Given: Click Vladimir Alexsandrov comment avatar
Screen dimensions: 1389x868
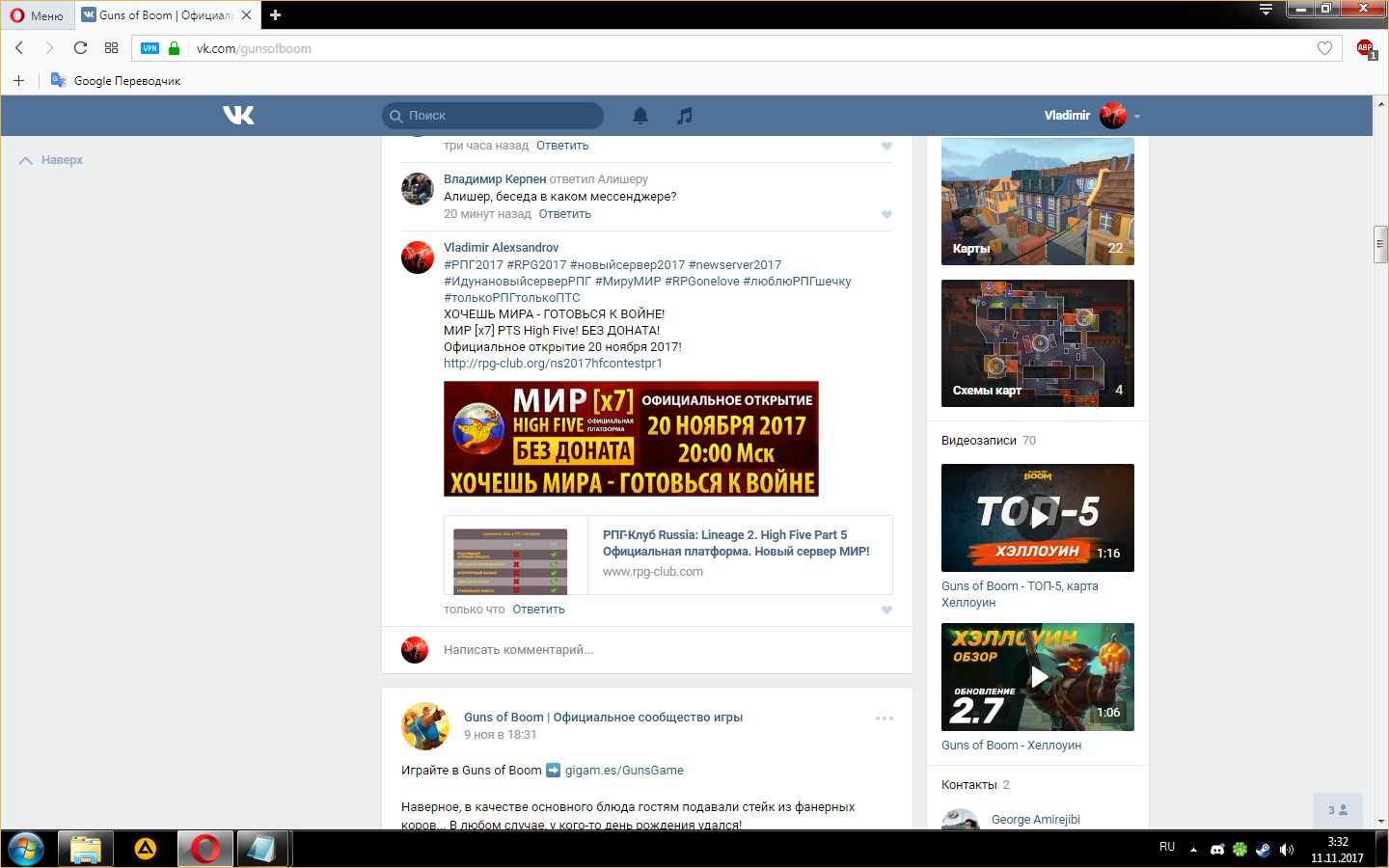Looking at the screenshot, I should 418,258.
